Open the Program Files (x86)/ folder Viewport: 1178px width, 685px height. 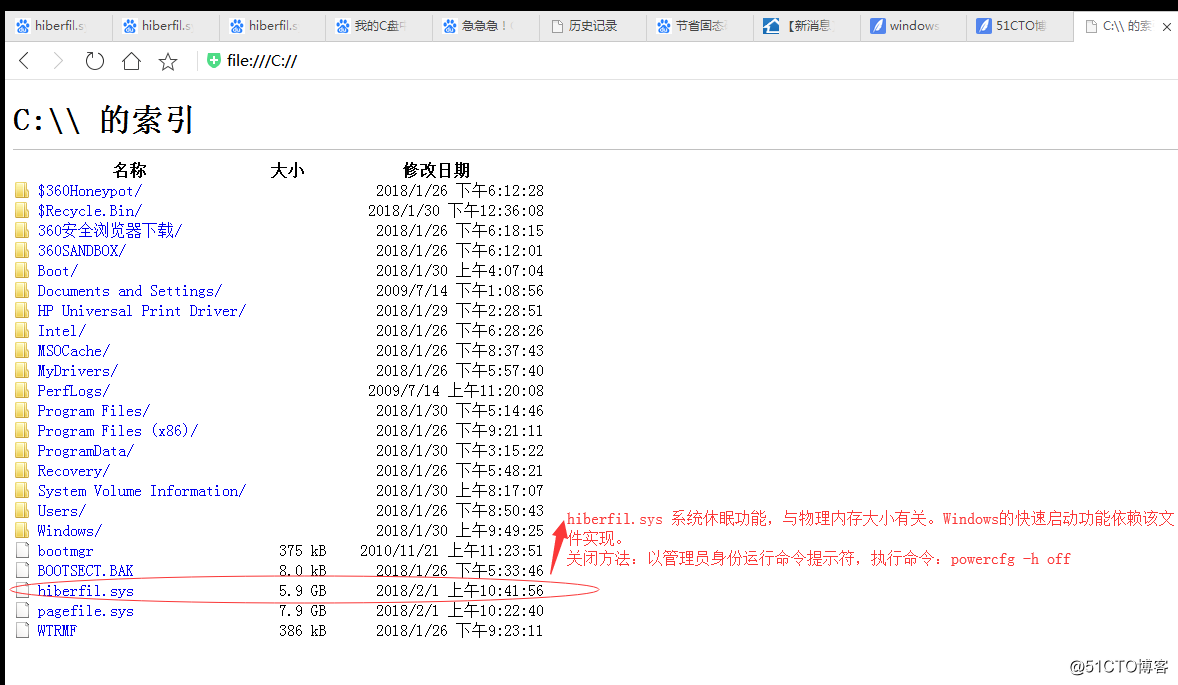(118, 431)
